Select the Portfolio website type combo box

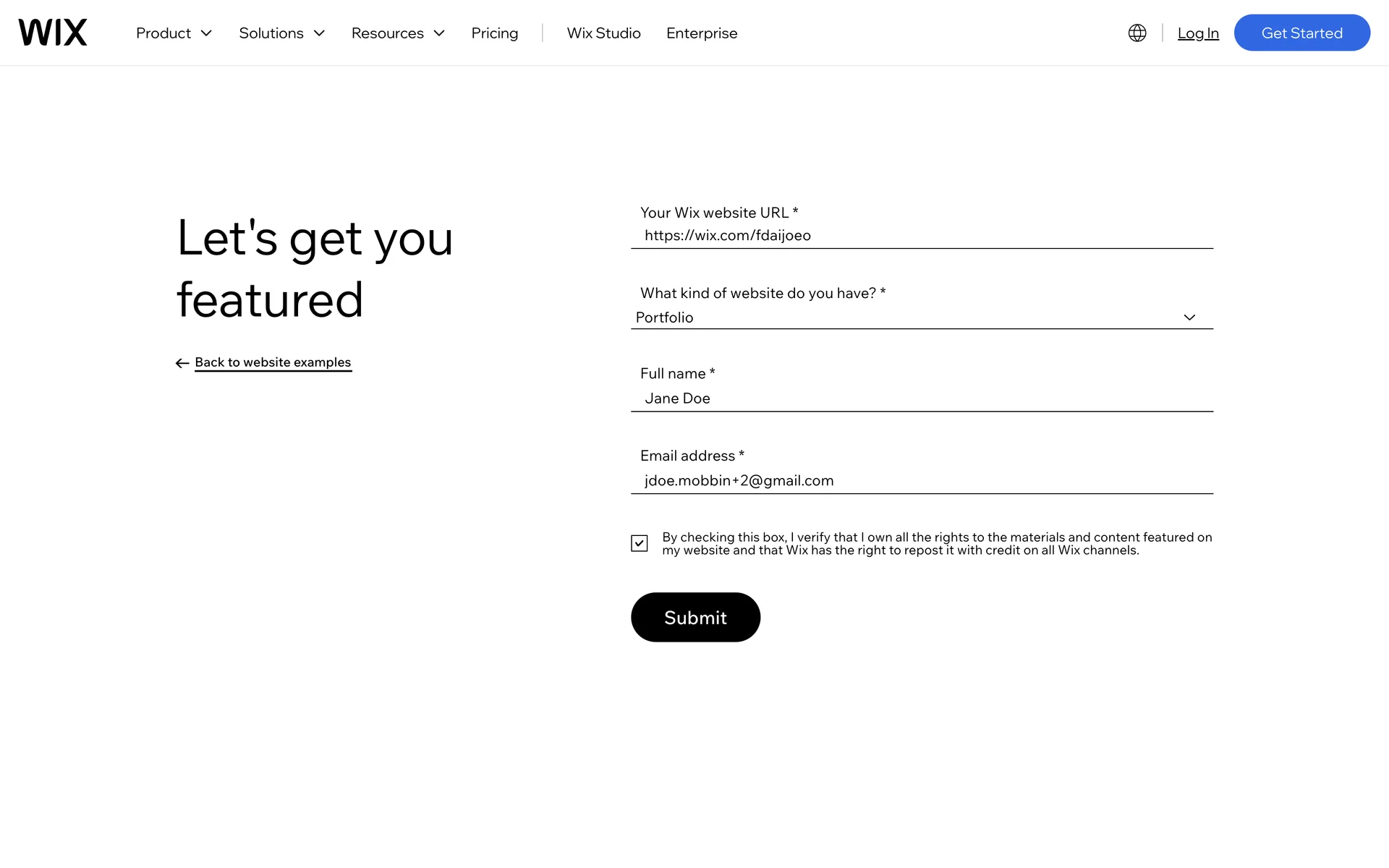(x=922, y=318)
